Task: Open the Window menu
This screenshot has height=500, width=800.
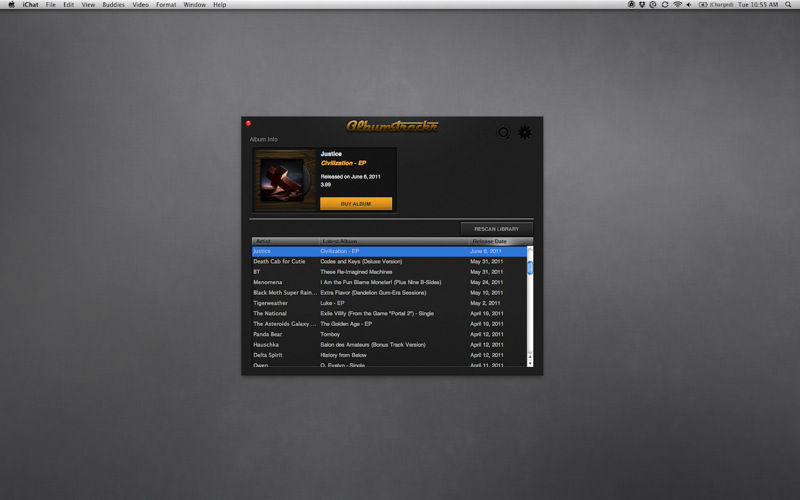Action: click(194, 5)
